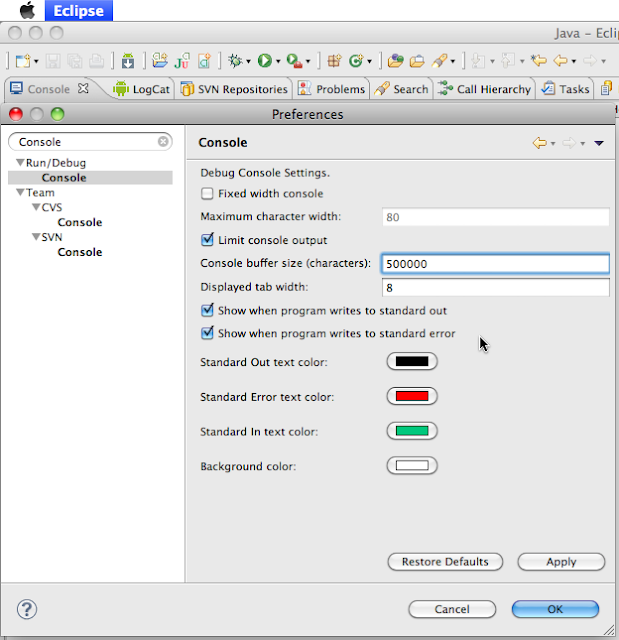619x640 pixels.
Task: Click the Print toolbar icon
Action: click(96, 61)
